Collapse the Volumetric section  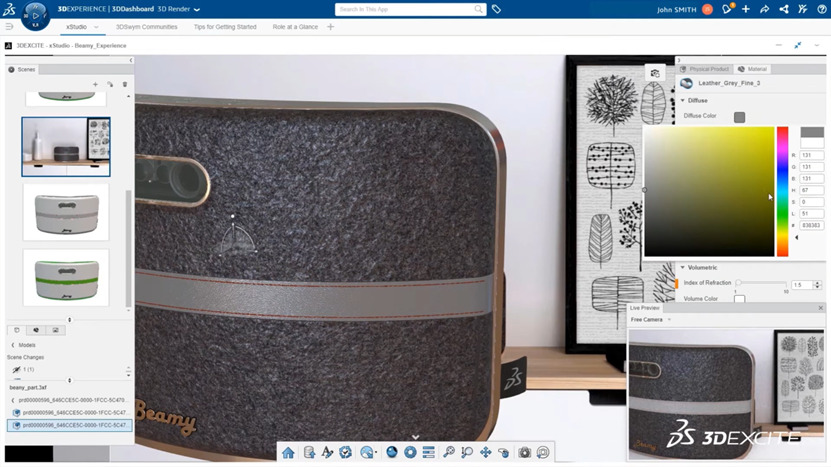pos(683,268)
